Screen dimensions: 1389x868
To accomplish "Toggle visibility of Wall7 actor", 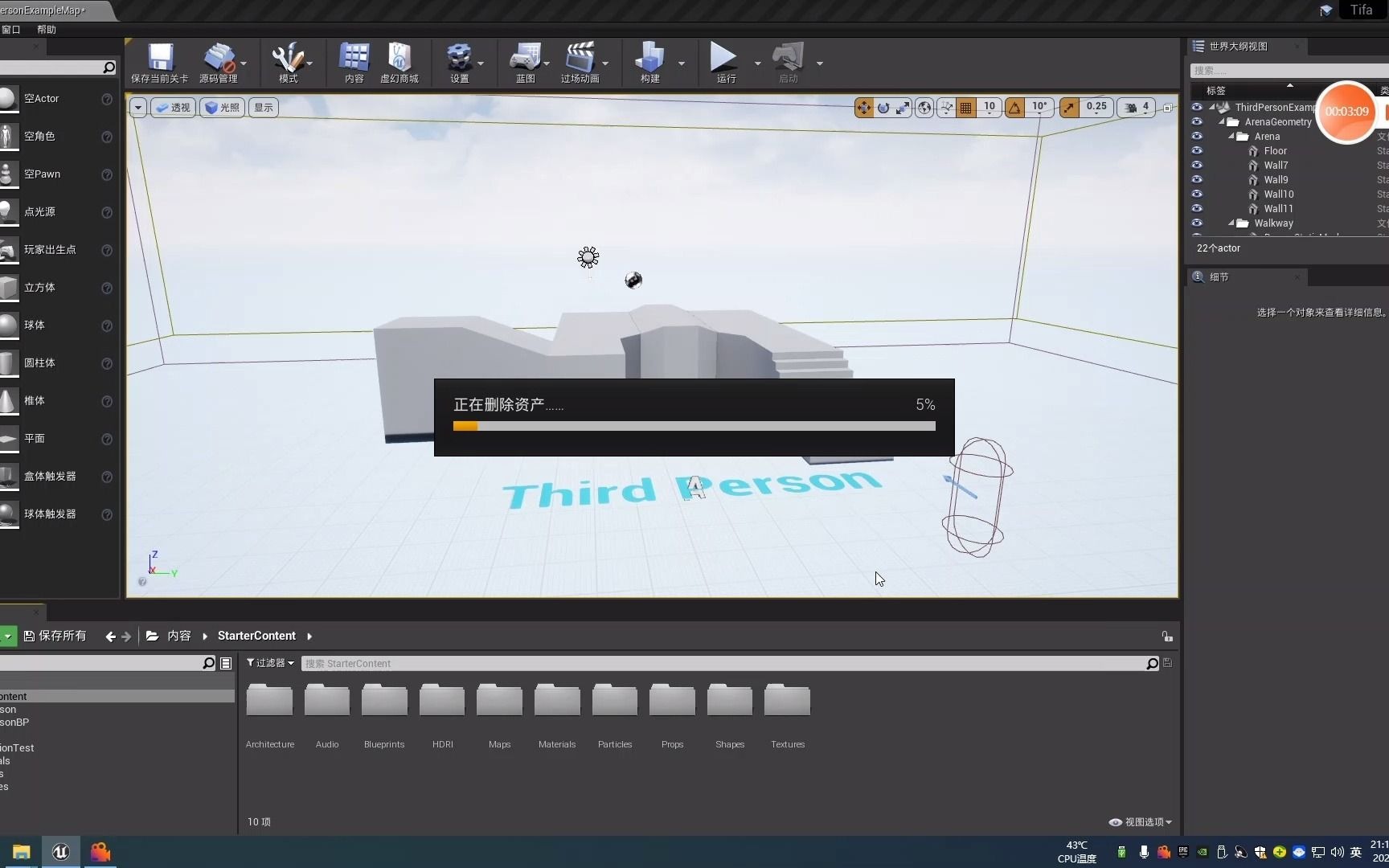I will pos(1197,165).
